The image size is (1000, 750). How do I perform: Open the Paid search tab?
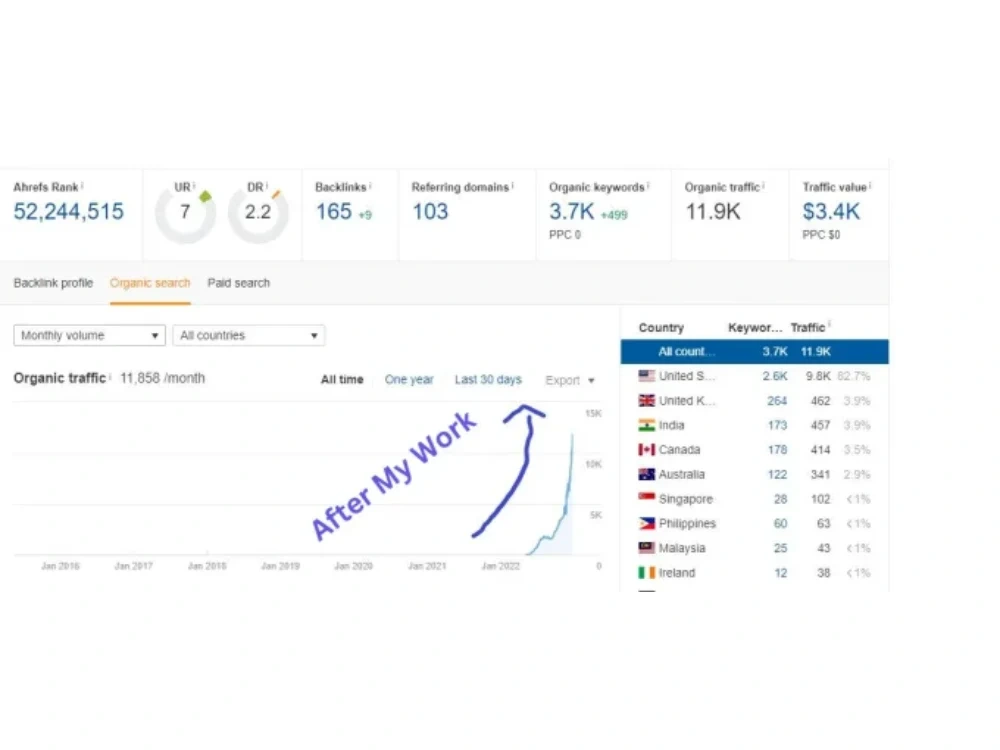tap(239, 283)
